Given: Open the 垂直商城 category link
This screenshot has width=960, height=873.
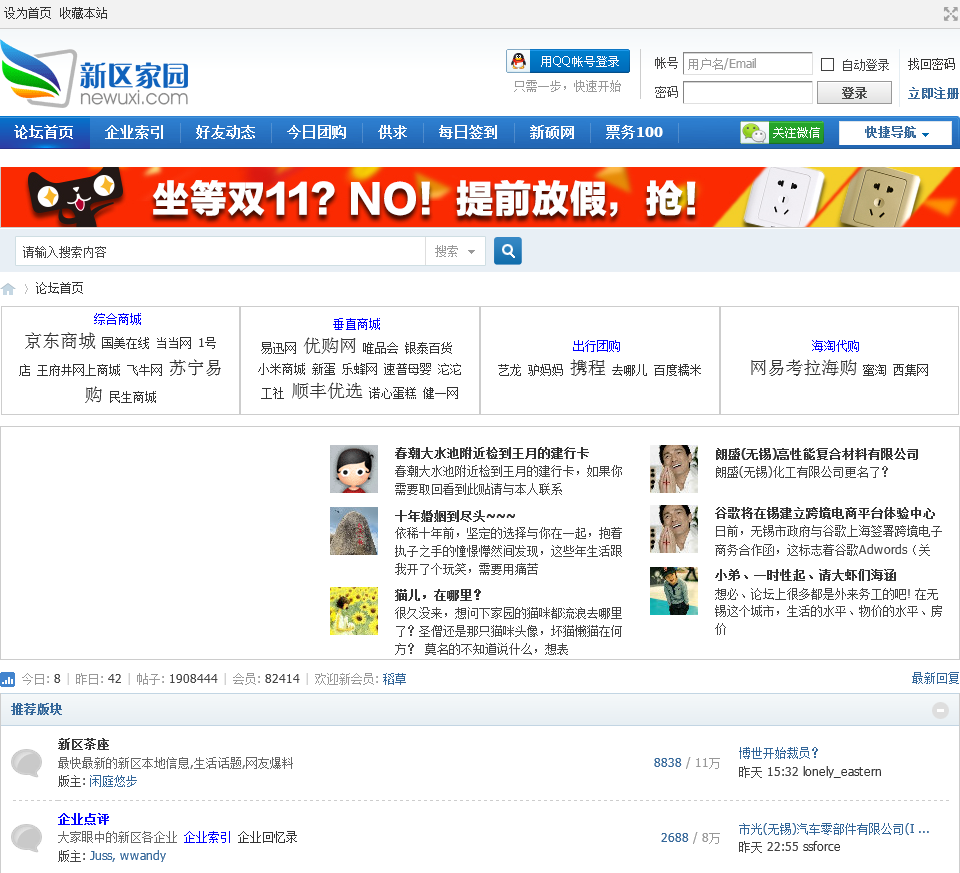Looking at the screenshot, I should pos(357,324).
